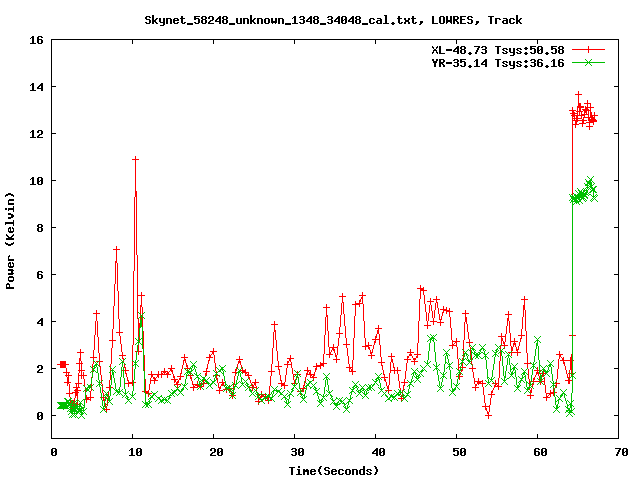Viewport: 640px width, 480px height.
Task: Click the green legend line sample
Action: point(588,62)
